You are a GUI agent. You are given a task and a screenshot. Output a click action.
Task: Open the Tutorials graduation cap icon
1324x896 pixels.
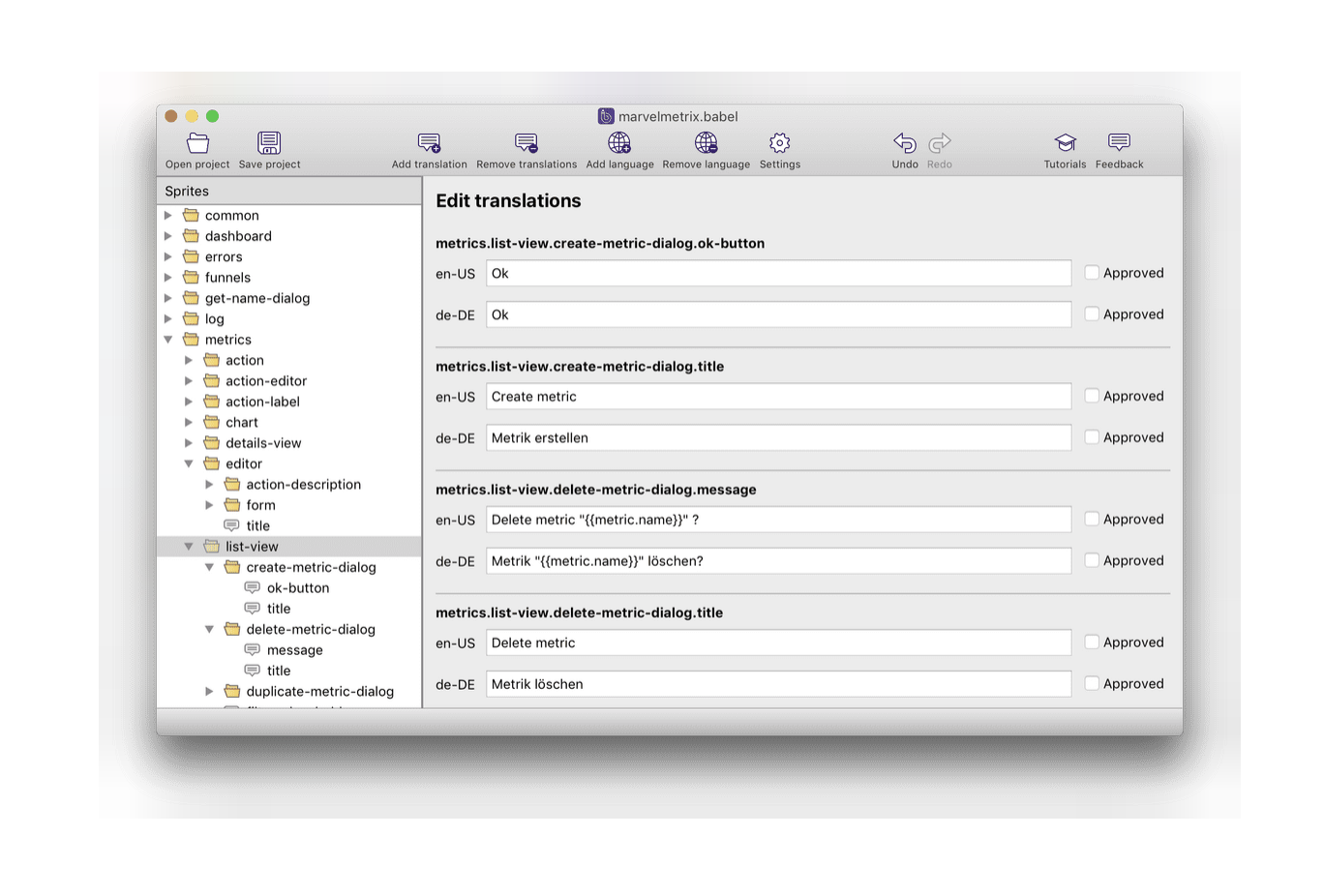(1066, 143)
